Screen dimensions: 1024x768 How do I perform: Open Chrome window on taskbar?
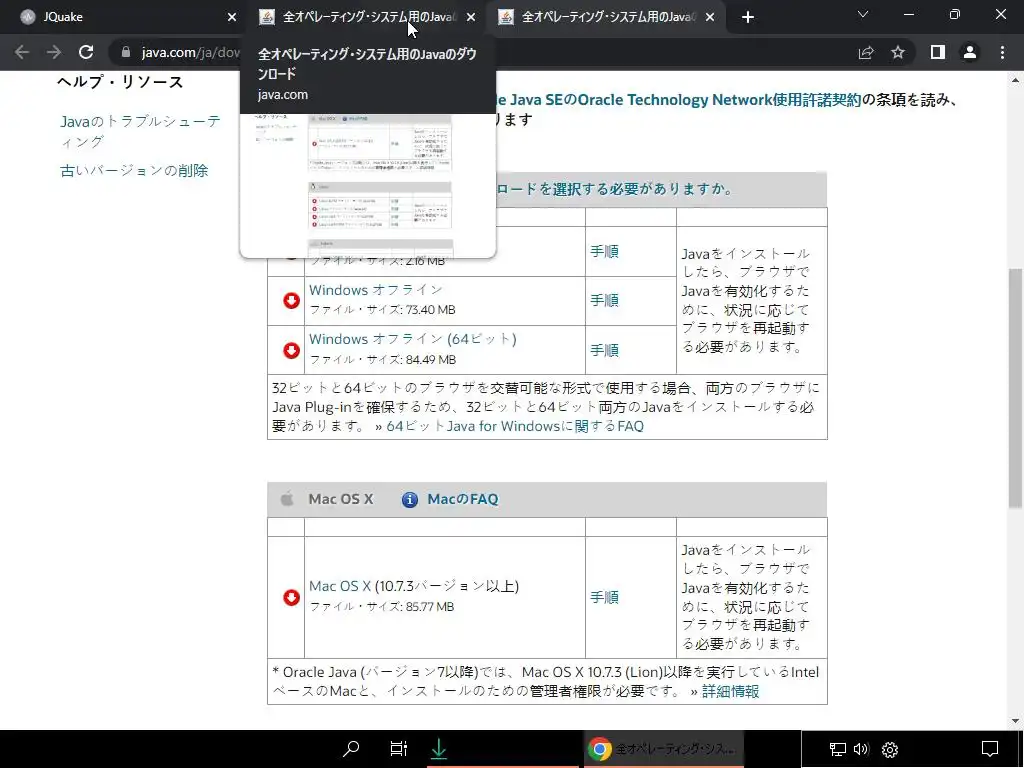click(x=662, y=748)
